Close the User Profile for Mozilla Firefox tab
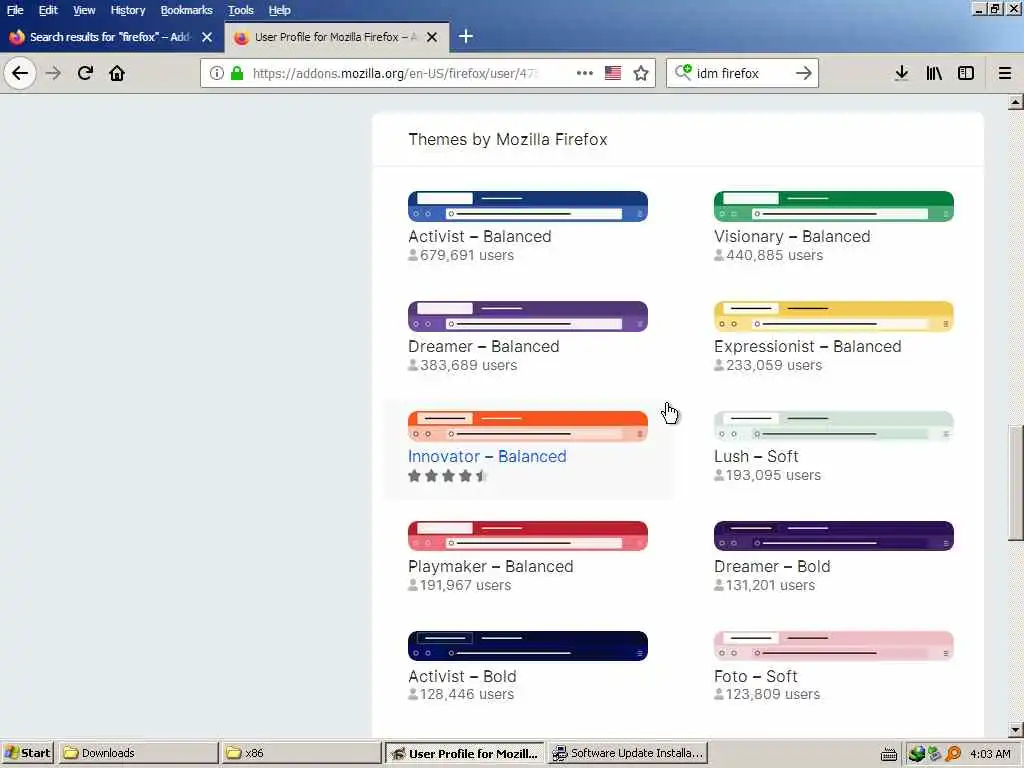The width and height of the screenshot is (1024, 768). pyautogui.click(x=432, y=37)
